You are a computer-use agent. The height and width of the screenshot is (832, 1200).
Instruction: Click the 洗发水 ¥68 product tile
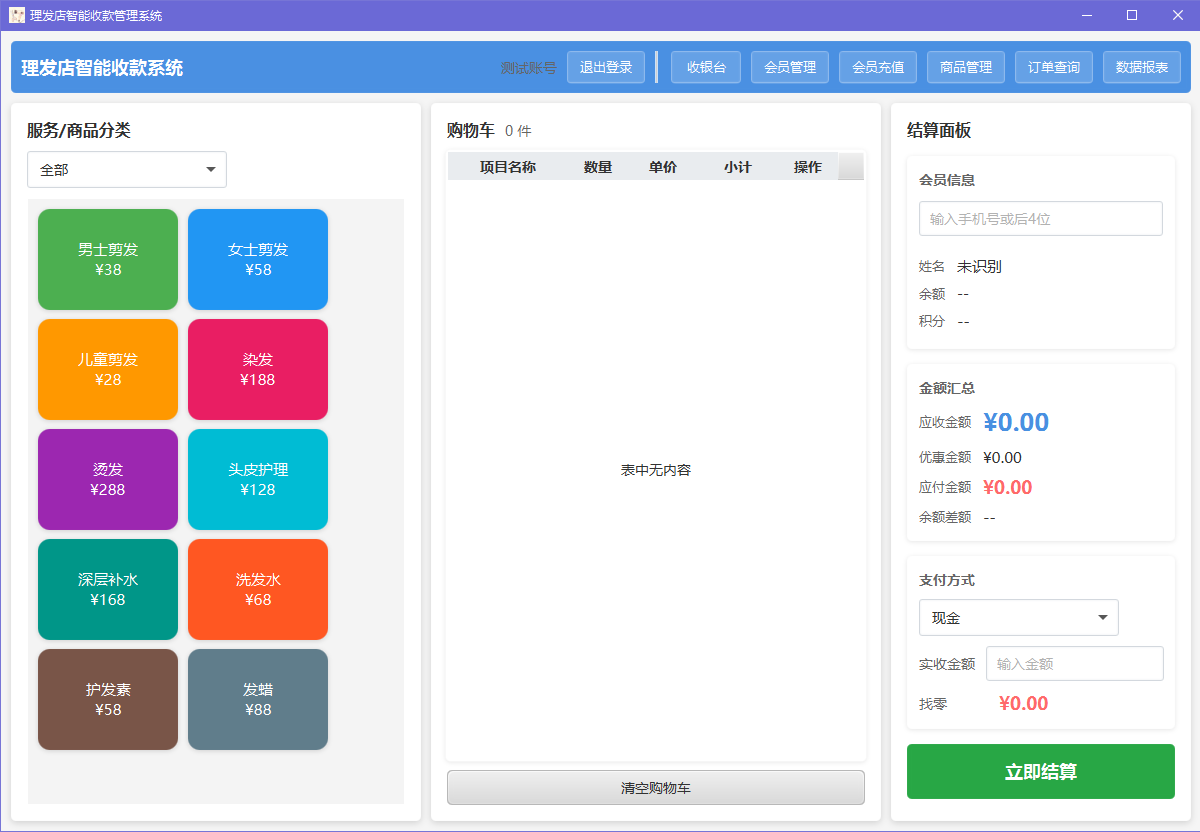click(257, 589)
